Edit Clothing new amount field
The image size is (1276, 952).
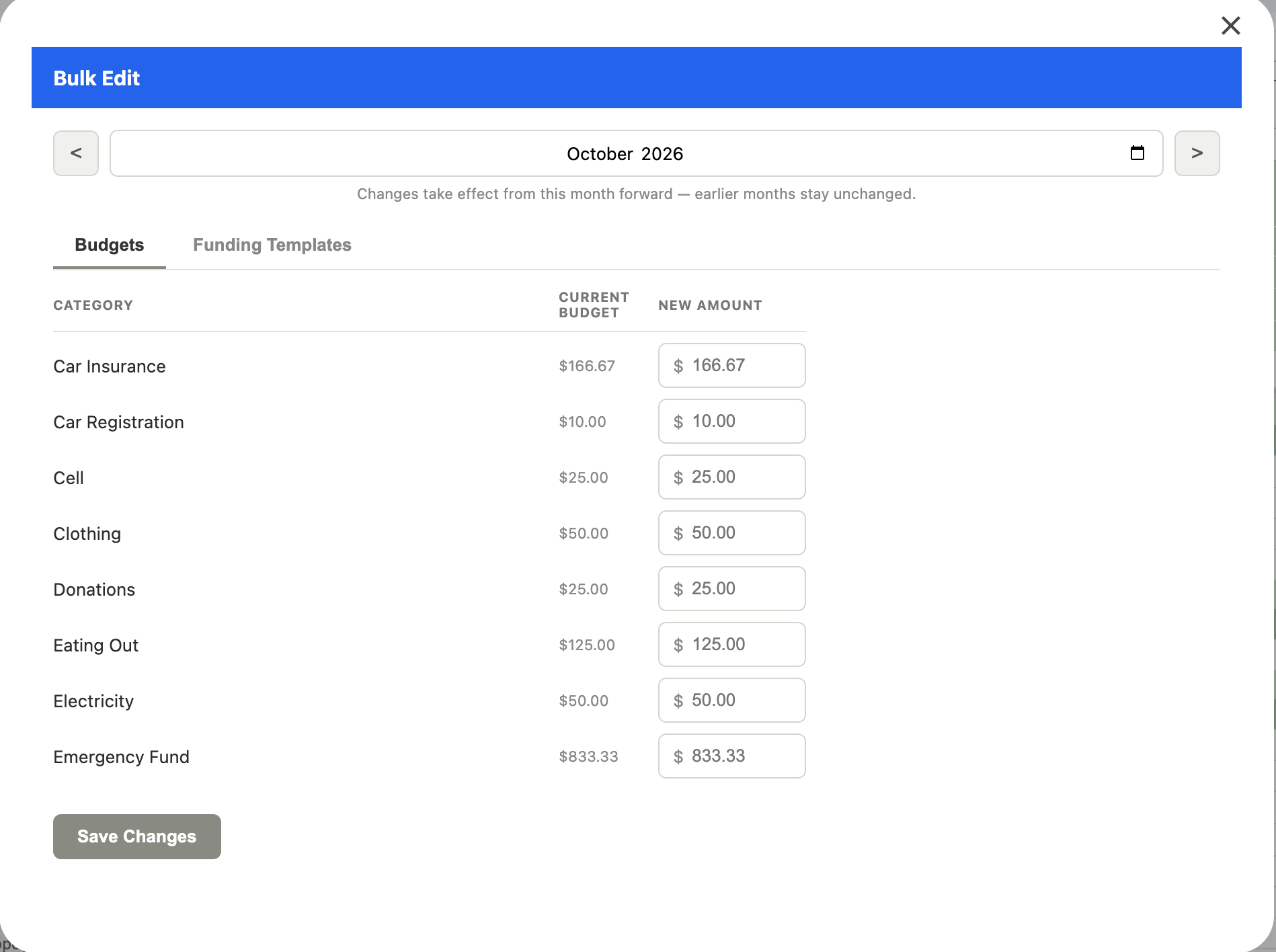pos(732,533)
